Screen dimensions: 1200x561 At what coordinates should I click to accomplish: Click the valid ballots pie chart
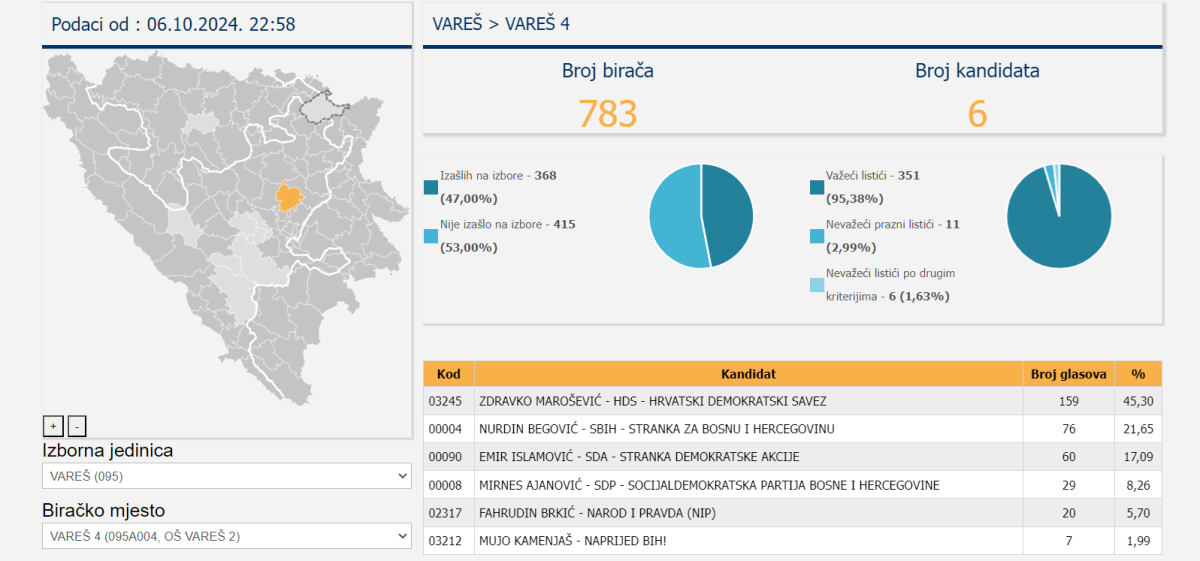(x=1059, y=215)
